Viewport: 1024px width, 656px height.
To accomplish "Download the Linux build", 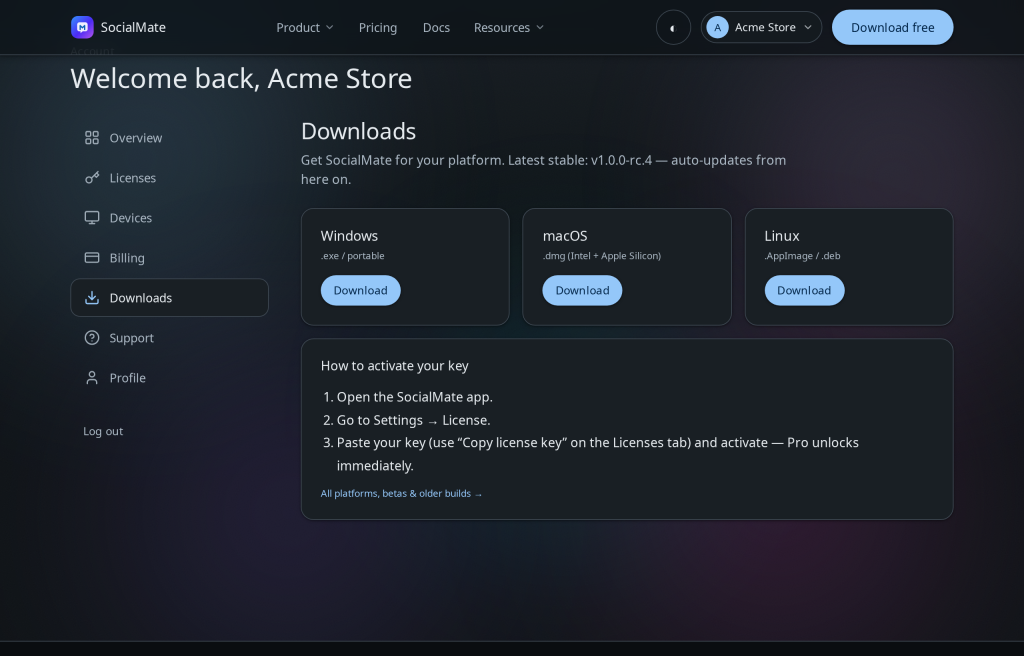I will pos(804,290).
